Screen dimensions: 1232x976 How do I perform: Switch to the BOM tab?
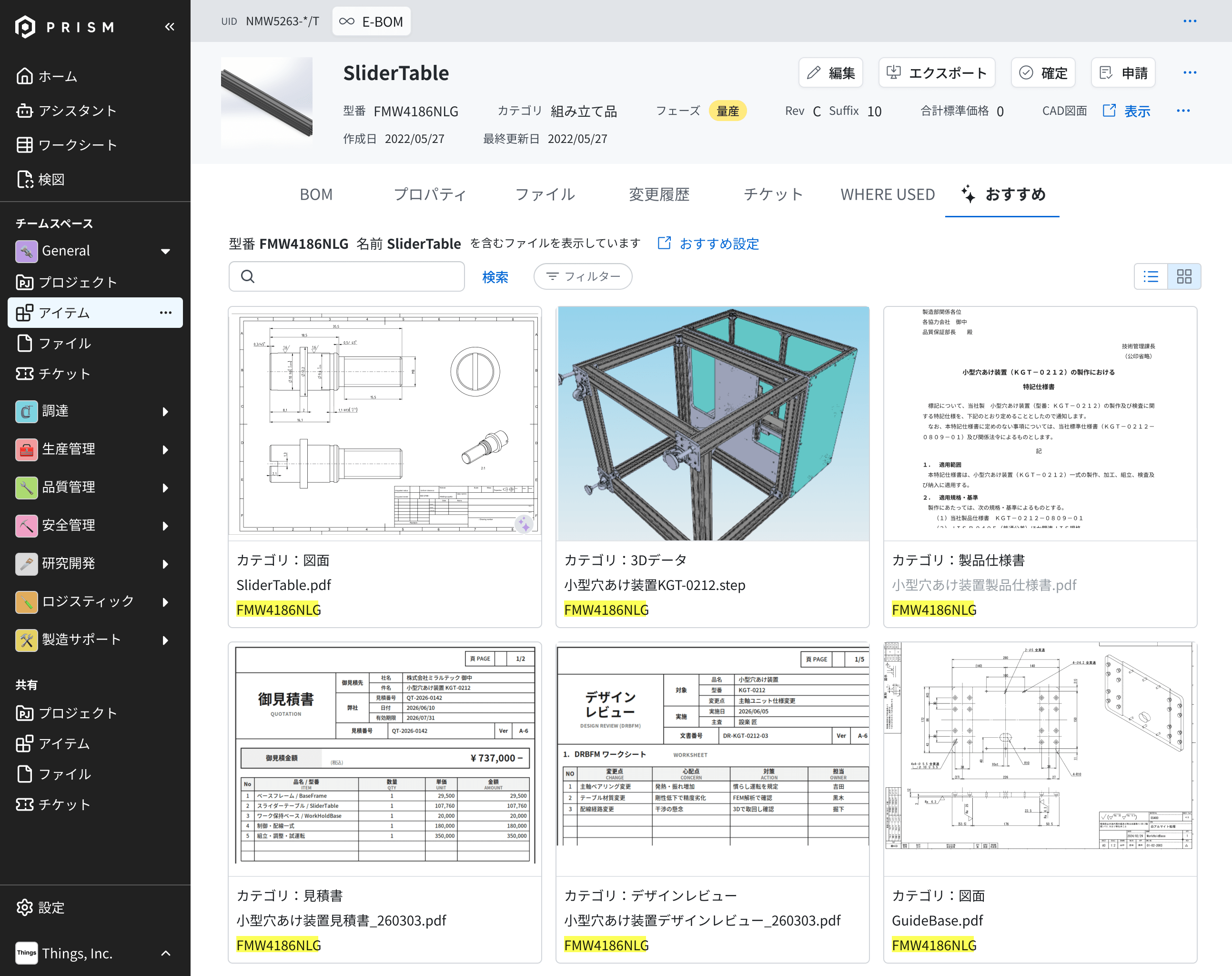click(x=316, y=194)
